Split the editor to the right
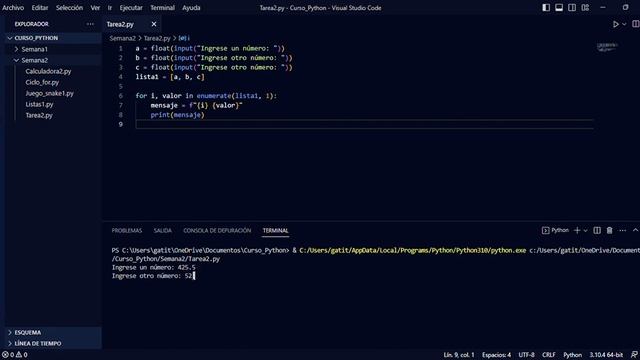 pyautogui.click(x=636, y=24)
